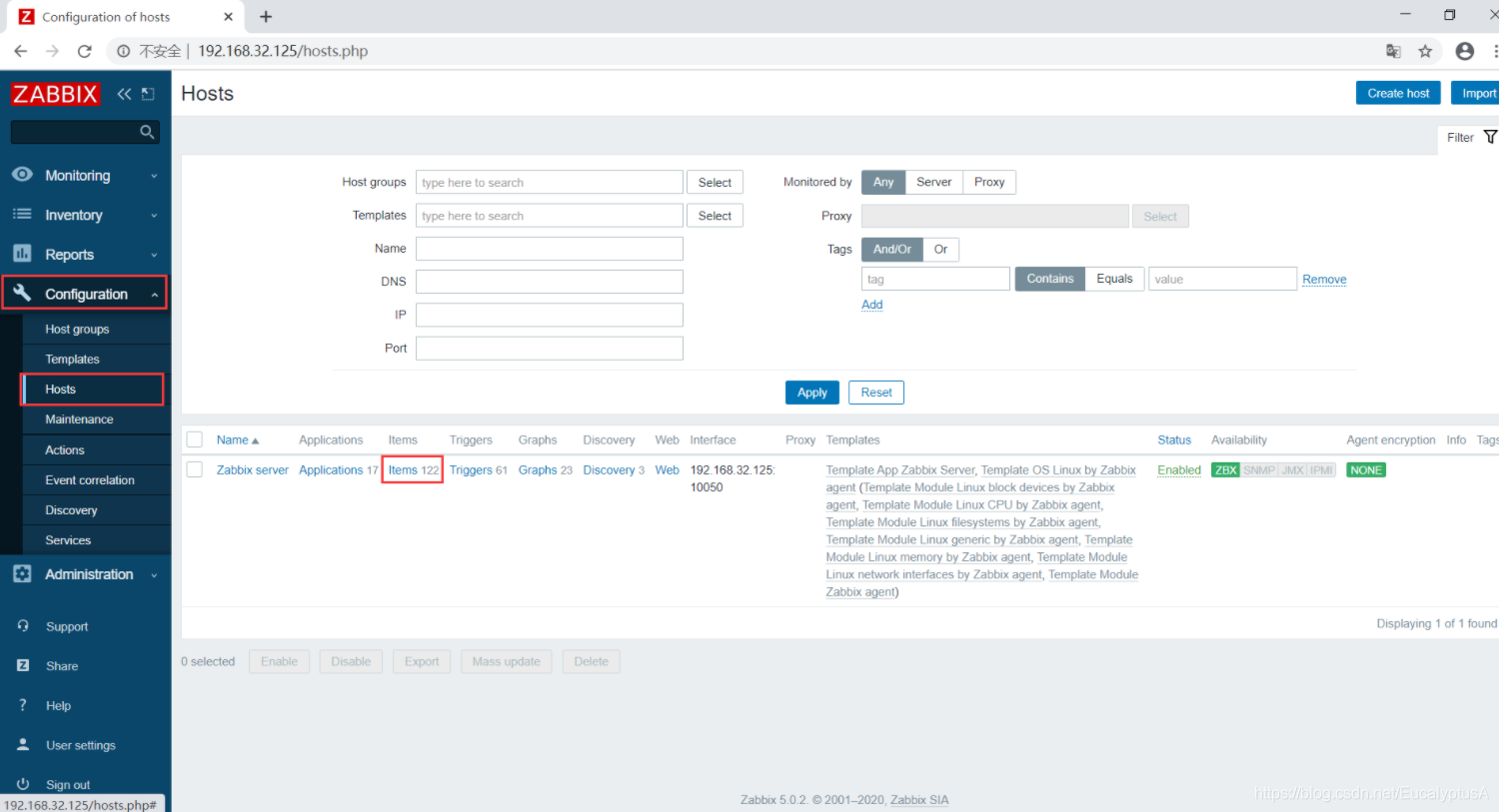Choose And/Or tag evaluation
The height and width of the screenshot is (812, 1499).
pyautogui.click(x=892, y=250)
